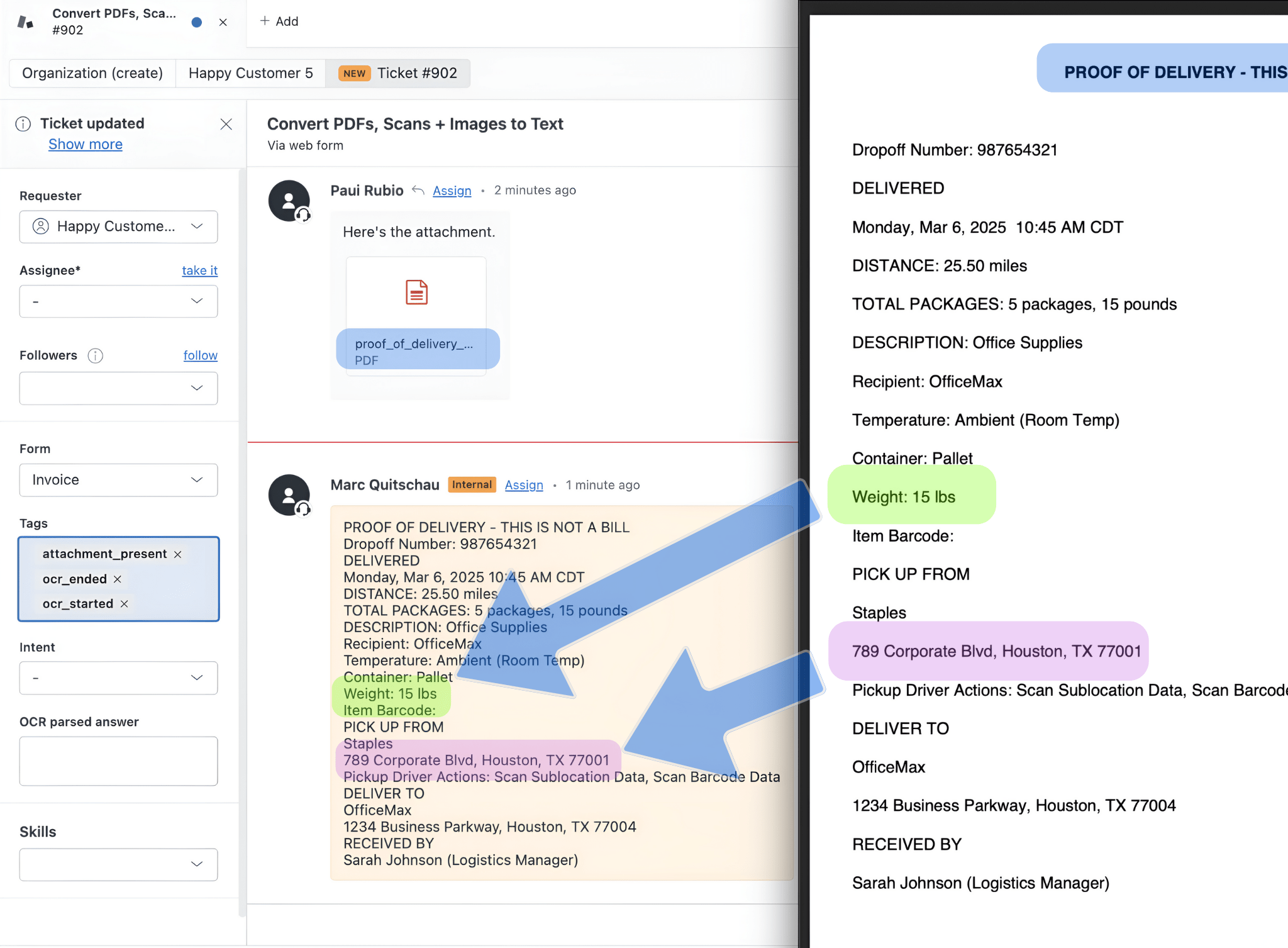The image size is (1288, 948).
Task: Click the Show more link
Action: [x=86, y=144]
